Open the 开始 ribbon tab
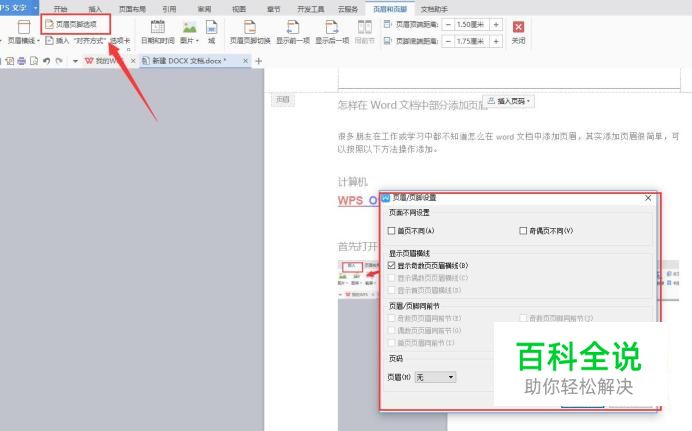 60,9
